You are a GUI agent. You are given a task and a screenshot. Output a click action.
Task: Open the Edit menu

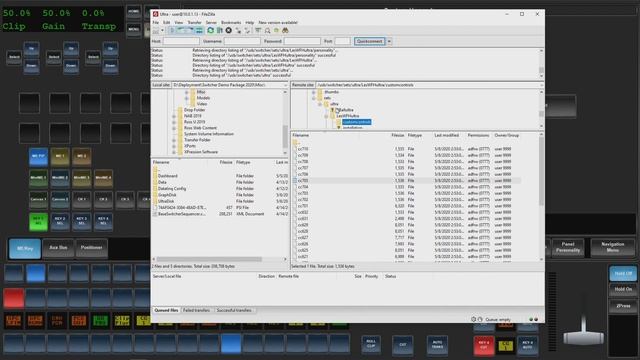(x=167, y=22)
